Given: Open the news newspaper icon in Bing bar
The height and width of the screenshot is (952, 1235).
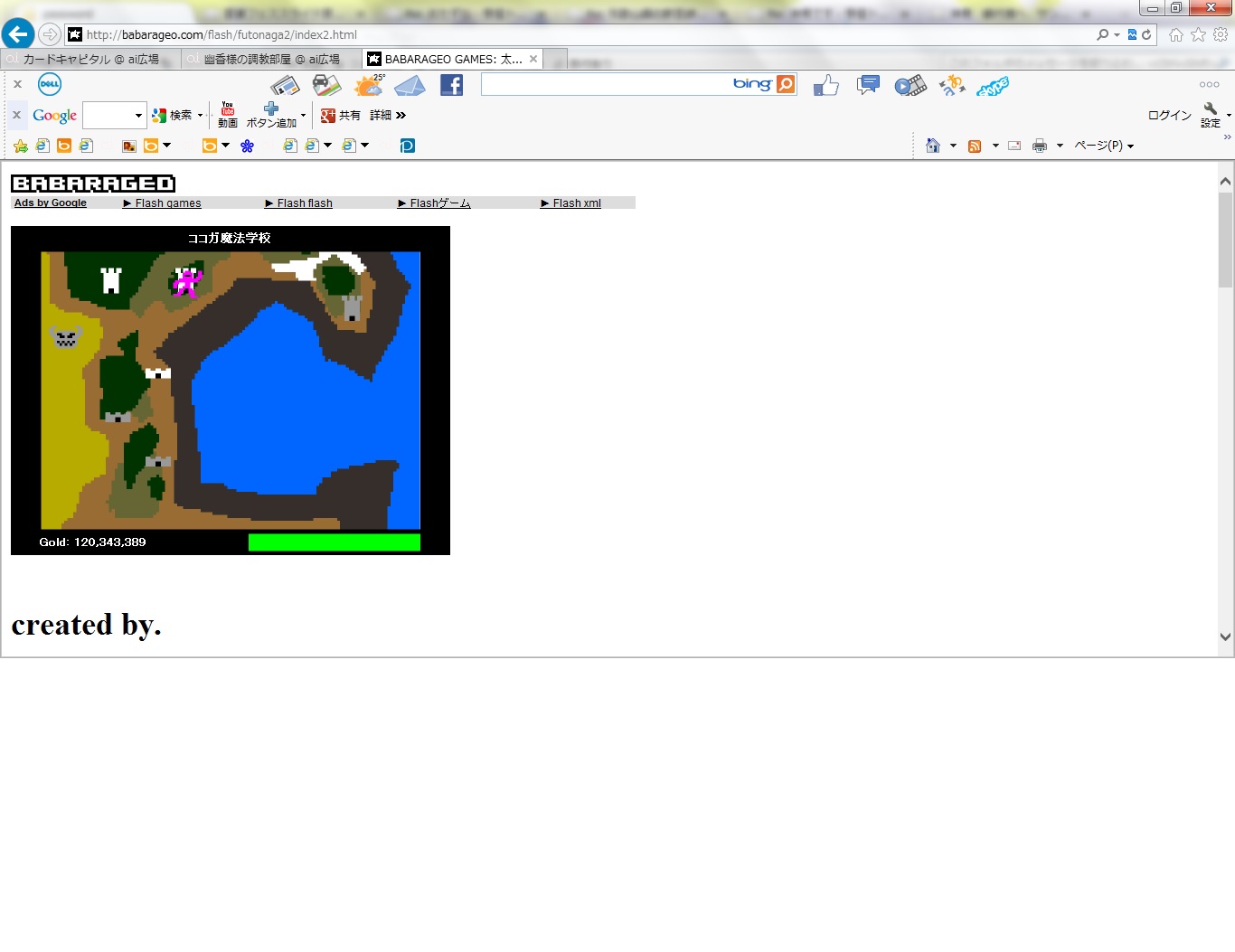Looking at the screenshot, I should coord(285,85).
